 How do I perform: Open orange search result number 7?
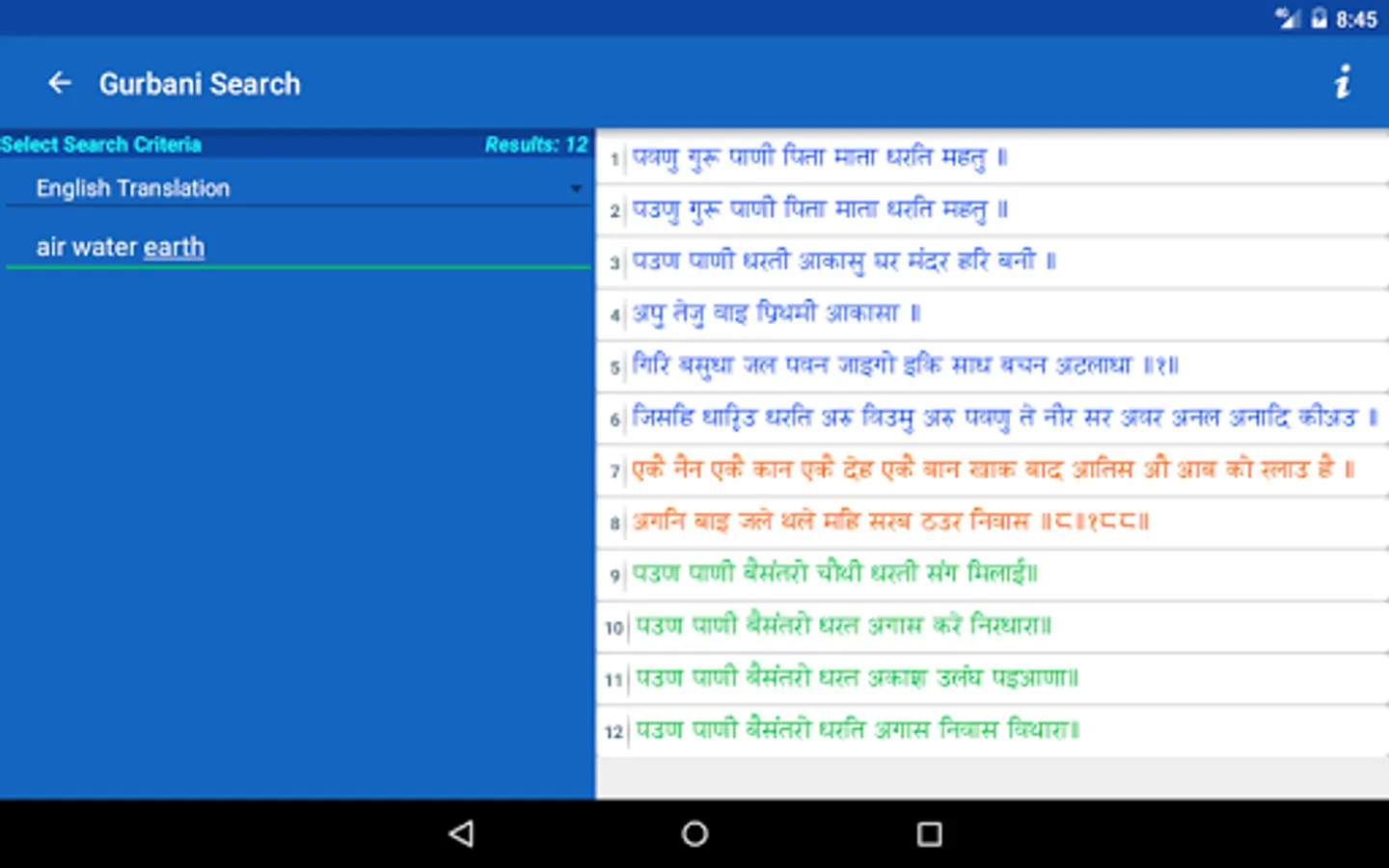(993, 470)
